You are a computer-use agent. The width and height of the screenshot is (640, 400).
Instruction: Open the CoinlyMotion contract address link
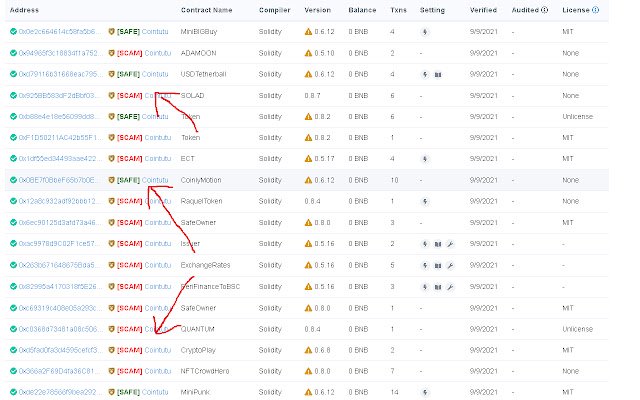(x=59, y=180)
